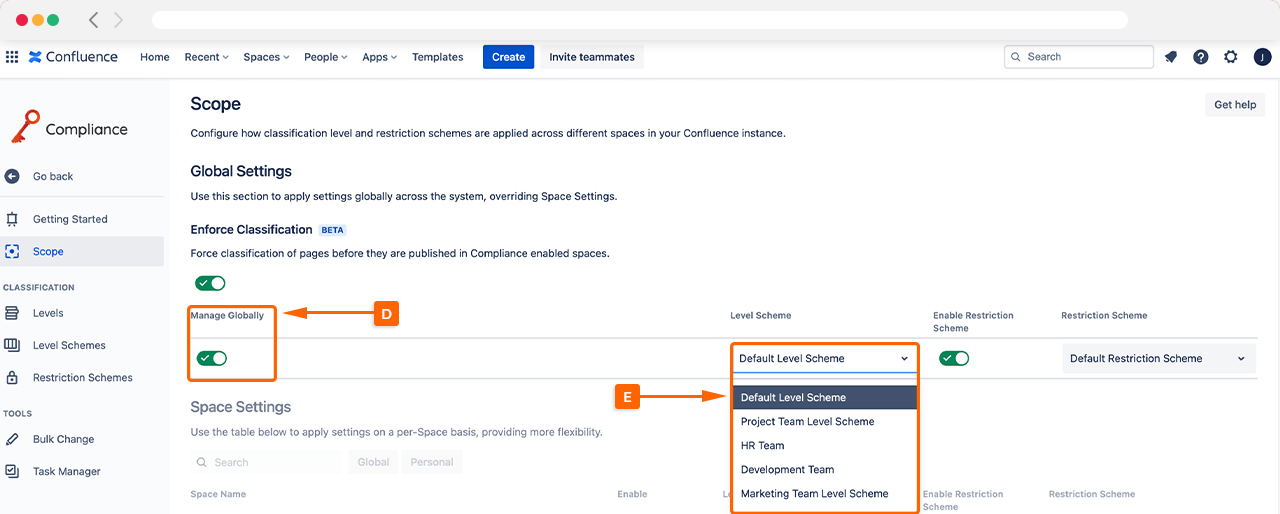The height and width of the screenshot is (514, 1280).
Task: Disable the Manage Globally toggle
Action: click(212, 358)
